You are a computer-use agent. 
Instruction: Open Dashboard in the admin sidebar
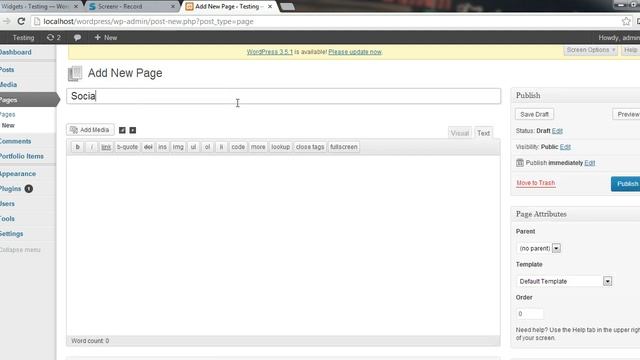click(x=16, y=52)
